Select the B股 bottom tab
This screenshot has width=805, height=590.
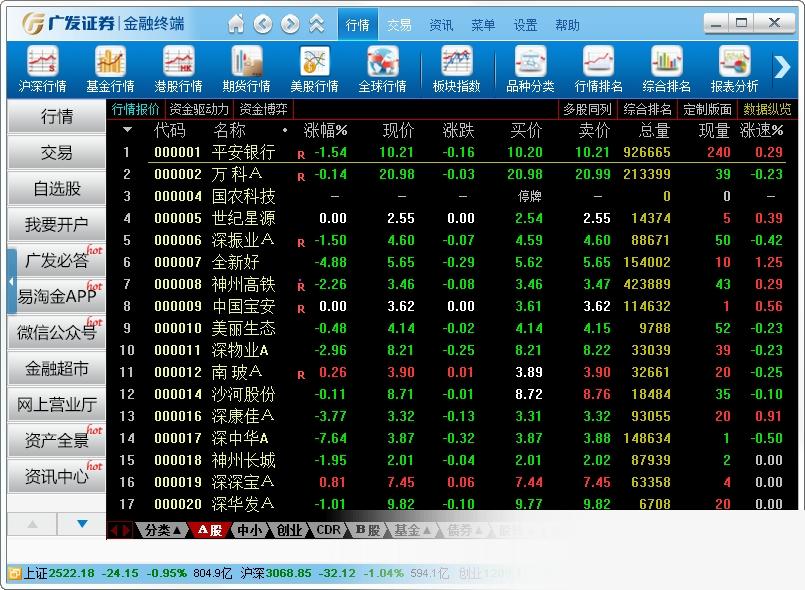click(368, 530)
